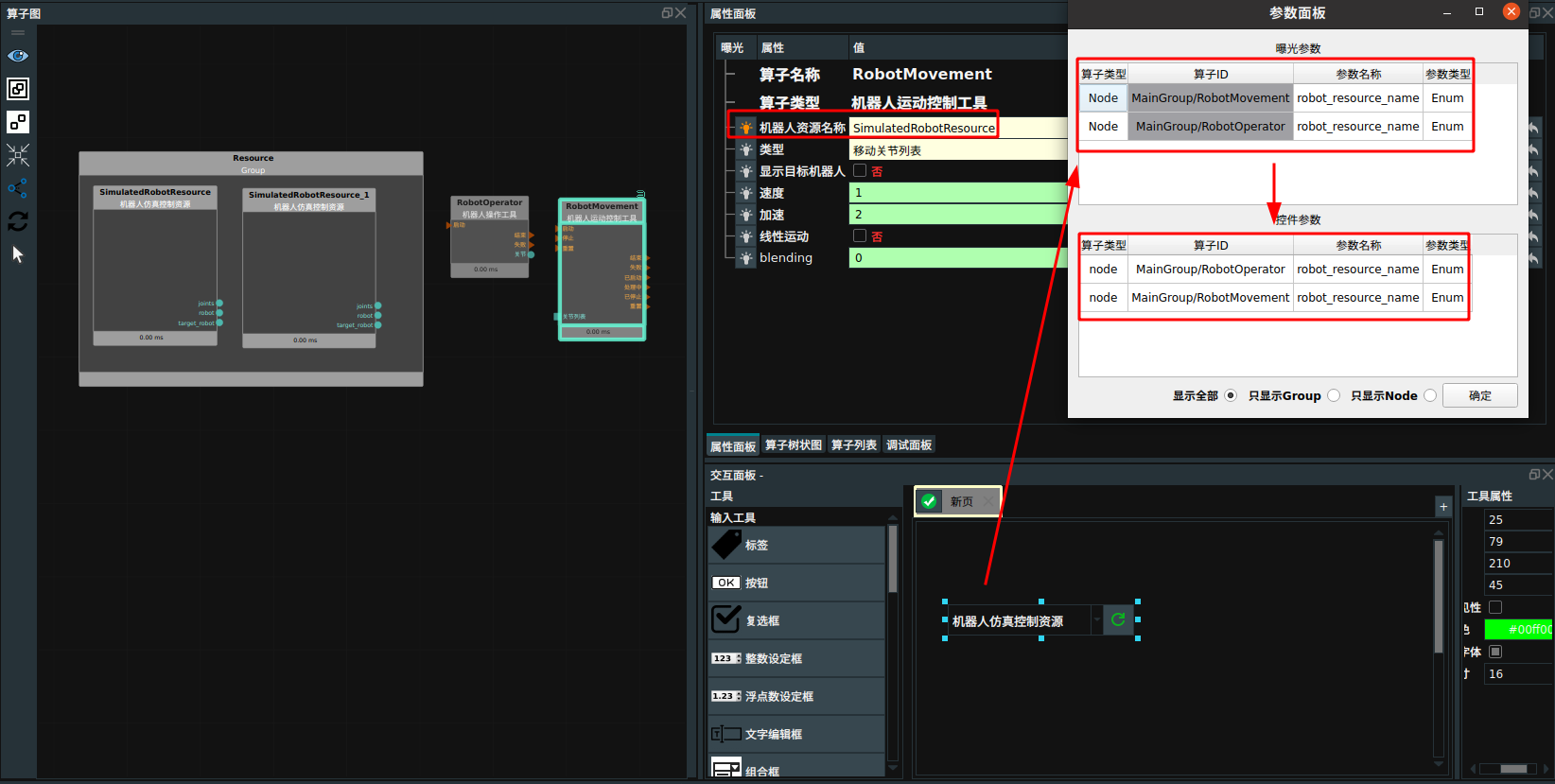Image resolution: width=1555 pixels, height=784 pixels.
Task: Pick the 浮点数设定框 float spinbox tool
Action: click(796, 696)
